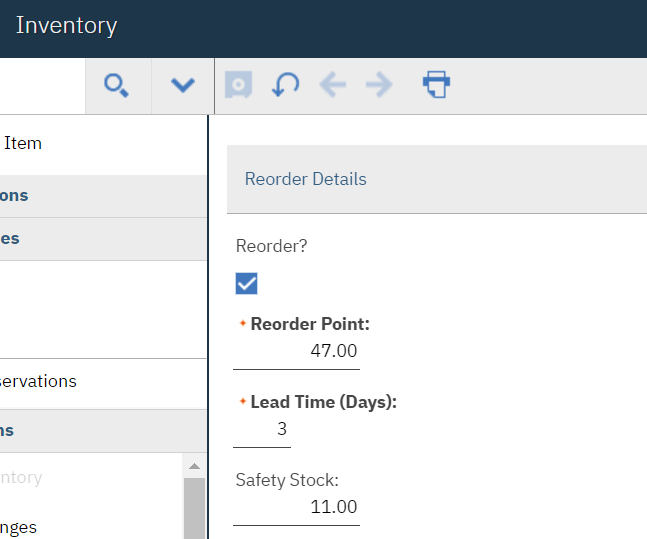Viewport: 647px width, 539px height.
Task: Click the Safety Stock field
Action: (x=296, y=507)
